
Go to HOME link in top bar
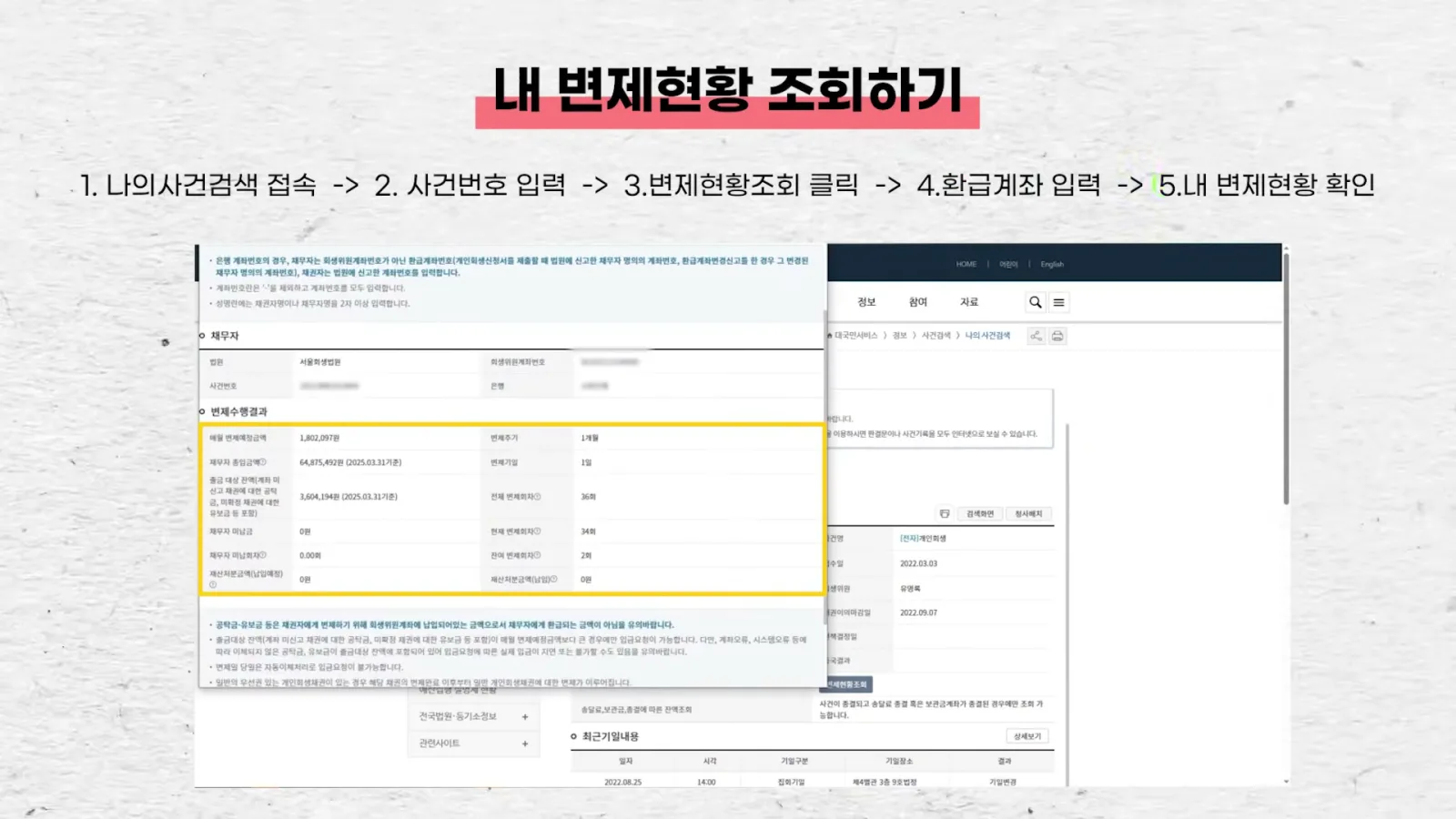(966, 265)
